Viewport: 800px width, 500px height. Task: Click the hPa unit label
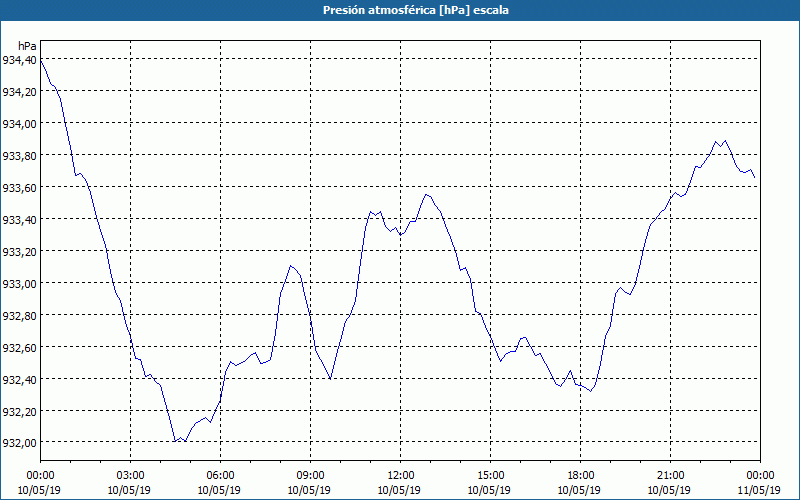pyautogui.click(x=27, y=46)
